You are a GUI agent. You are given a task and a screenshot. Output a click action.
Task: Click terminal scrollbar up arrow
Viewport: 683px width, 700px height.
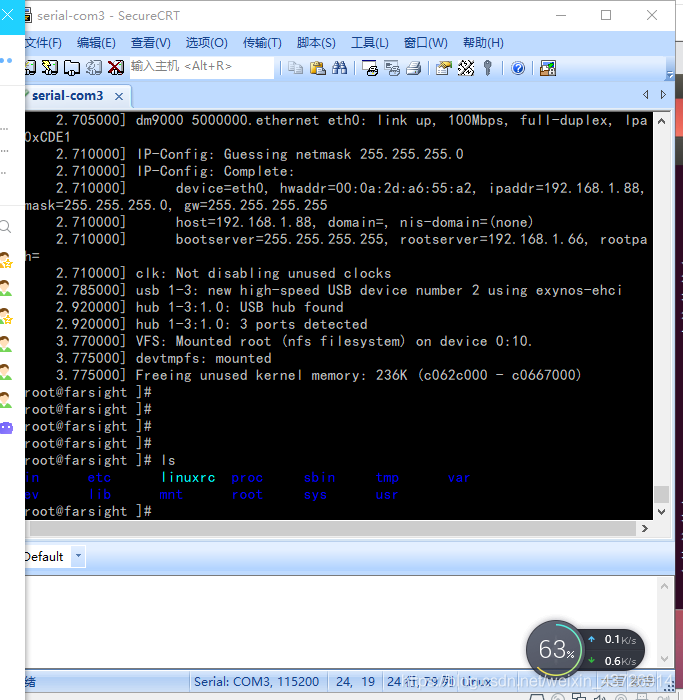click(662, 121)
